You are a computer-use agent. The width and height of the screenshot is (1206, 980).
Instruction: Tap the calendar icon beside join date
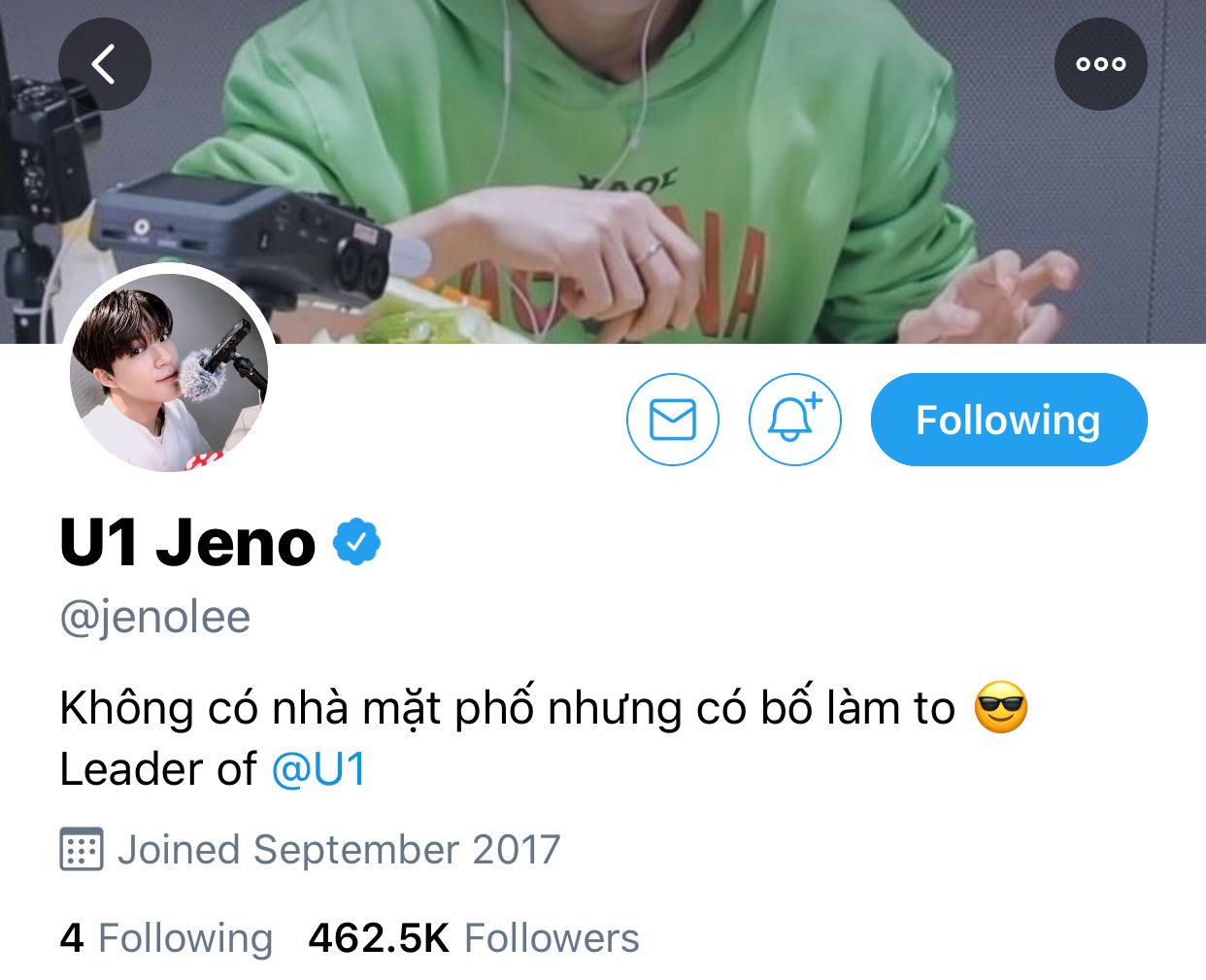[82, 850]
